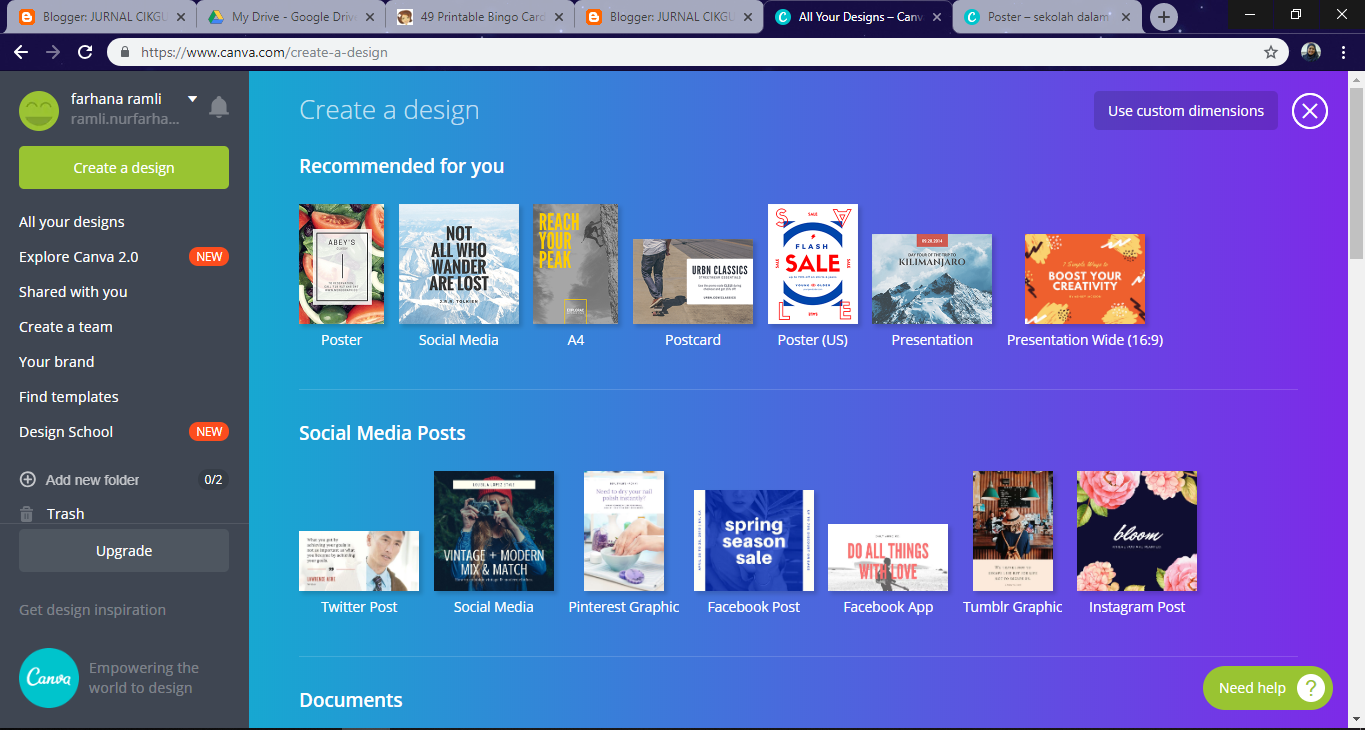Choose the Presentation Kilimanjaro thumbnail

pos(932,279)
